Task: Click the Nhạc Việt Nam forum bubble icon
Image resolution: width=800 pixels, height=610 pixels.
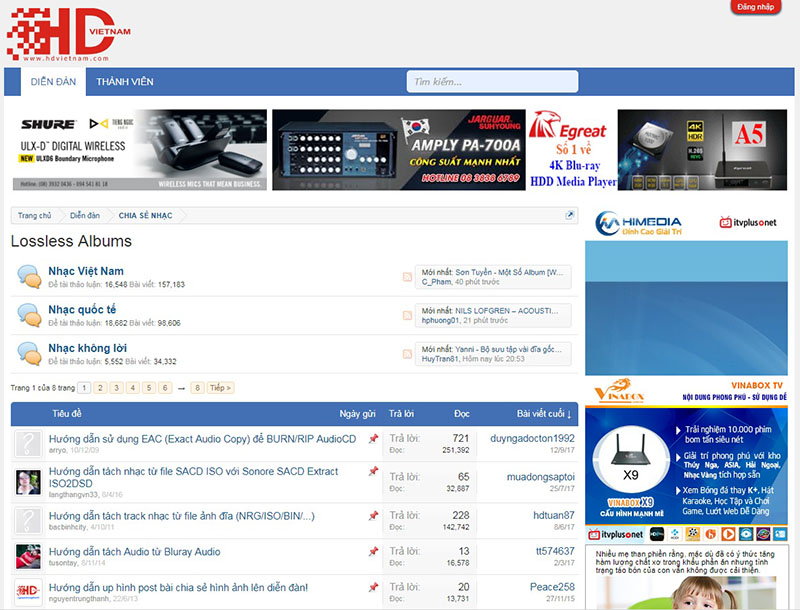Action: coord(29,277)
